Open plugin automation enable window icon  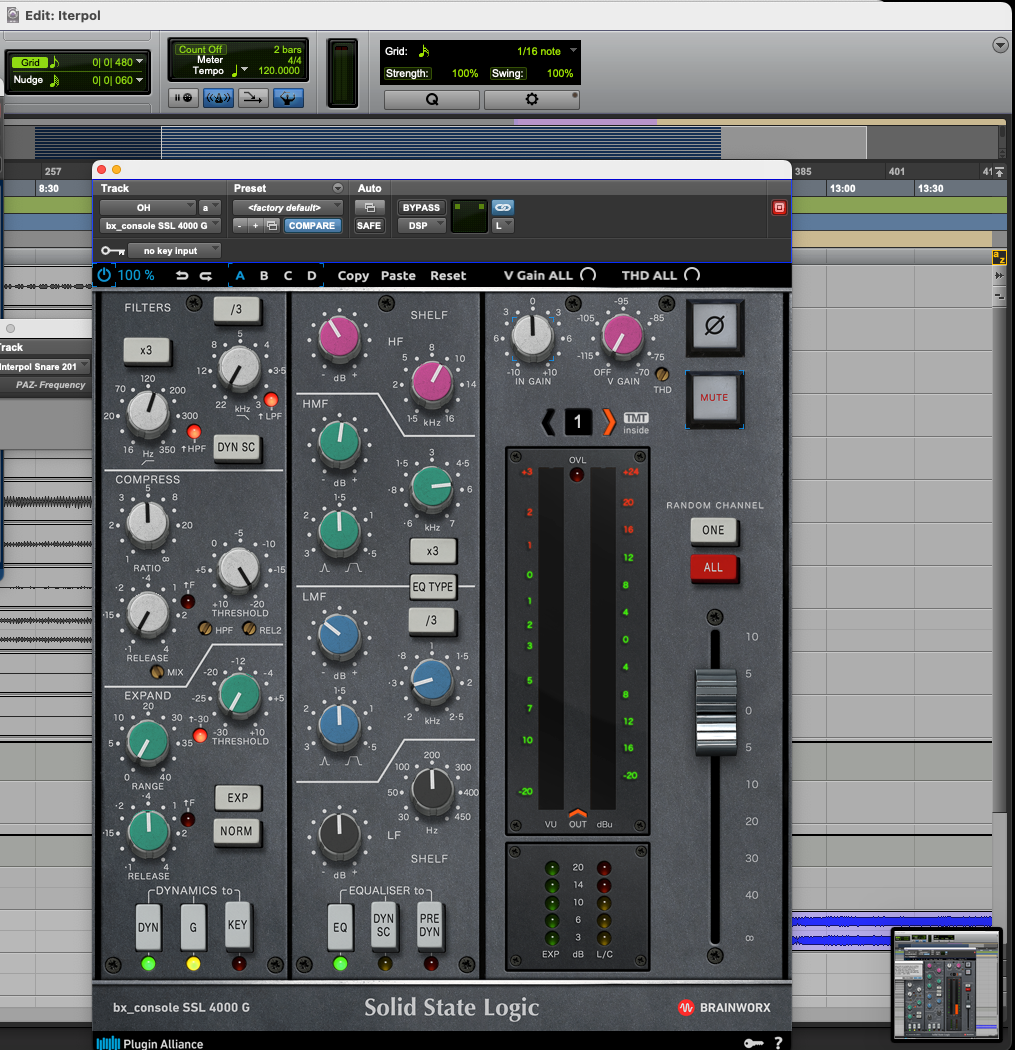[370, 207]
